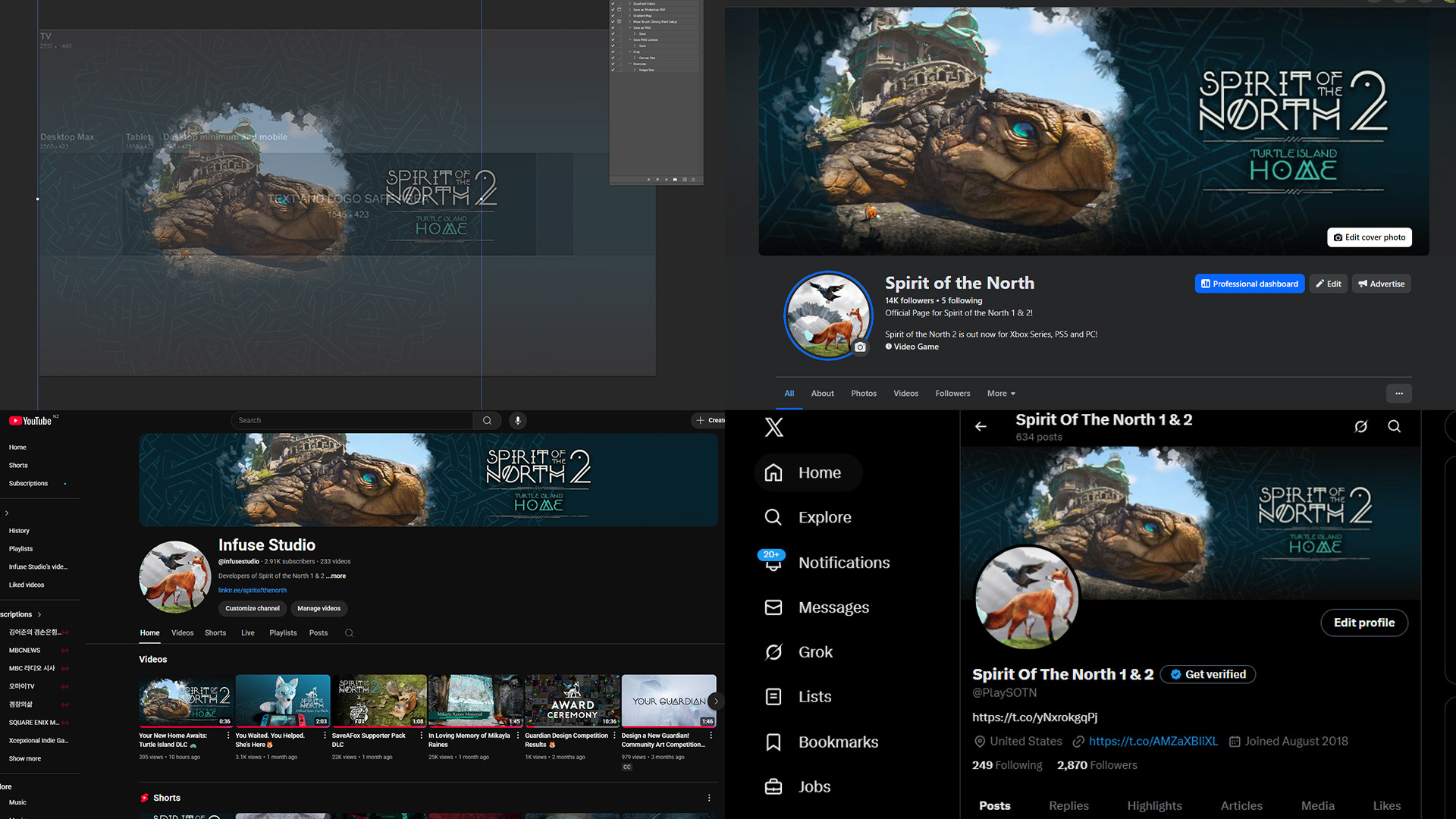
Task: Switch to the Photos tab on Facebook
Action: click(x=863, y=394)
